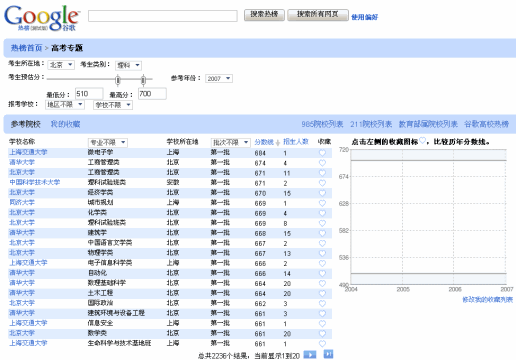Click heart icon for 北京大学 中国语言文学类
Image resolution: width=516 pixels, height=360 pixels.
(x=322, y=243)
